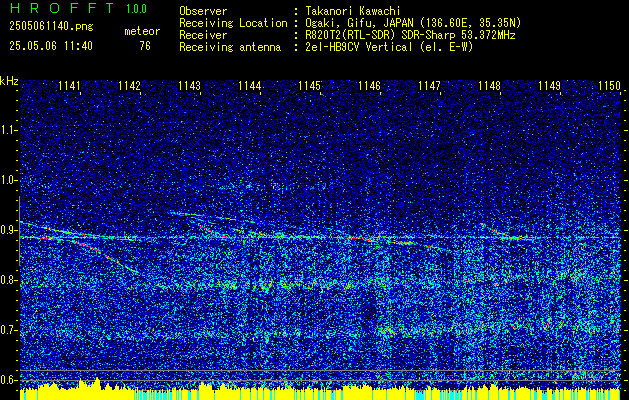Click the meteor label
629x400 pixels.
[x=142, y=31]
